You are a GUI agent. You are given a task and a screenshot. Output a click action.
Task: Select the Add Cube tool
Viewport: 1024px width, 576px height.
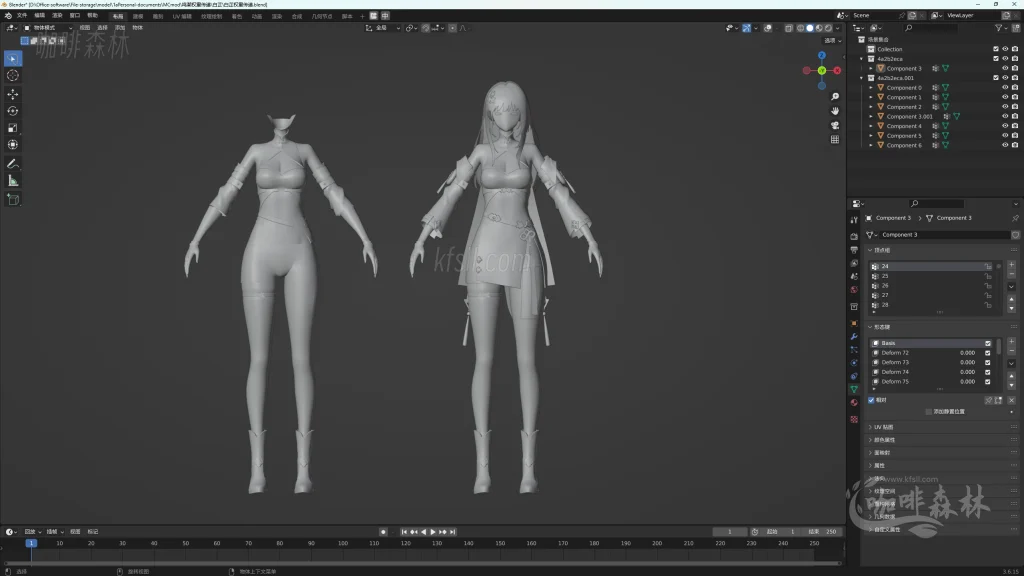[12, 200]
